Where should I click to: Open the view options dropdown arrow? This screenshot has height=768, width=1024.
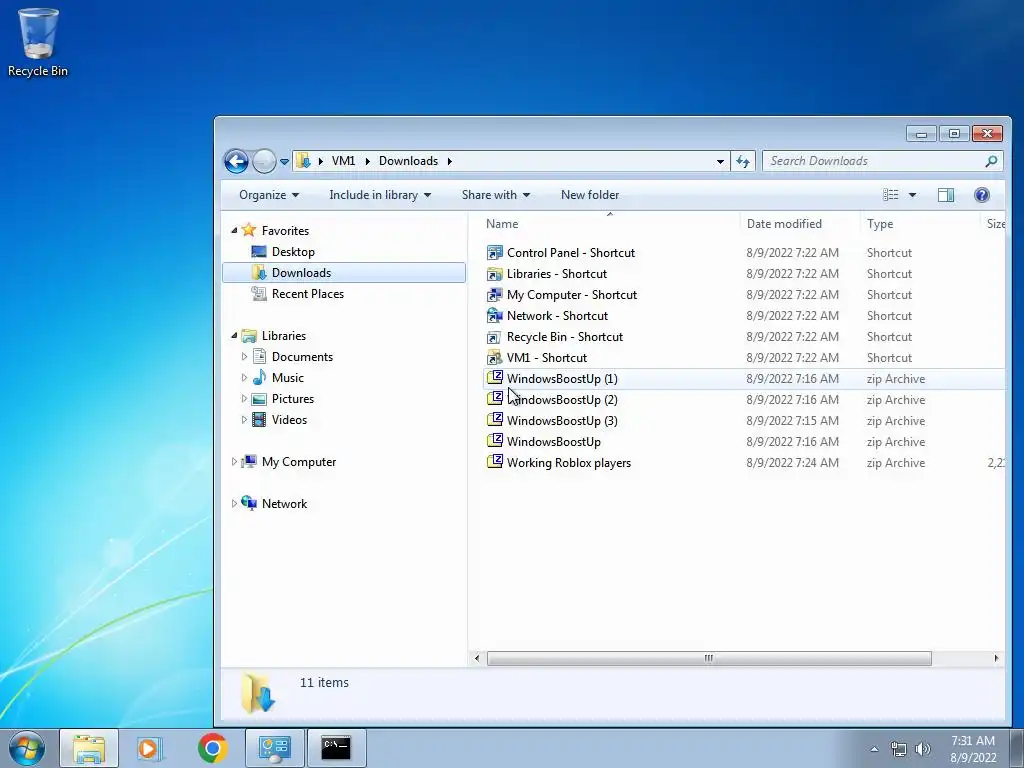click(x=912, y=195)
